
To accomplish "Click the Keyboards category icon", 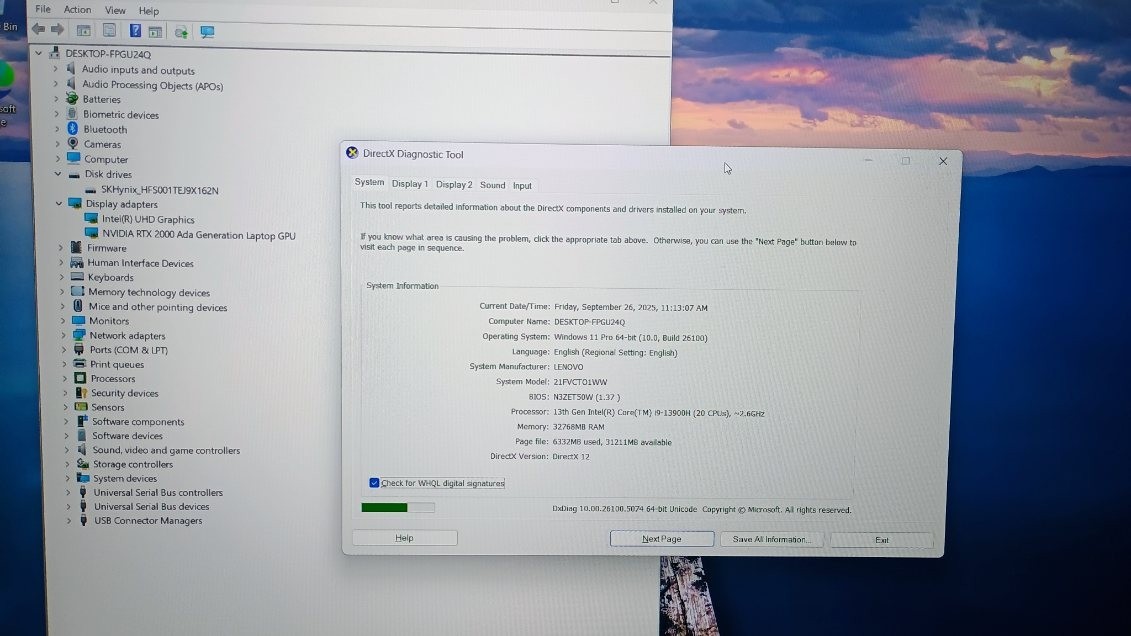I will pyautogui.click(x=77, y=277).
